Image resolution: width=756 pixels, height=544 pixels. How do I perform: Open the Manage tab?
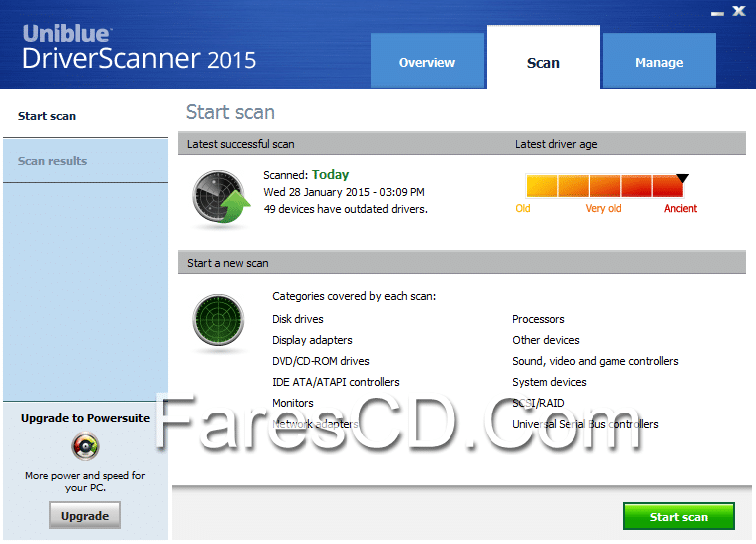coord(659,61)
